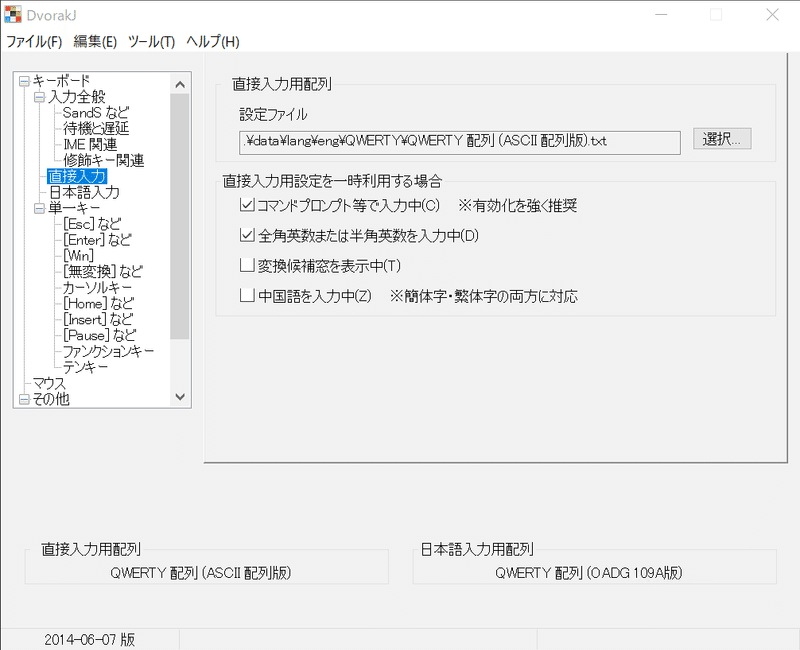Enable 変換候補窓を表示中(T) checkbox
The height and width of the screenshot is (650, 800).
(x=247, y=266)
